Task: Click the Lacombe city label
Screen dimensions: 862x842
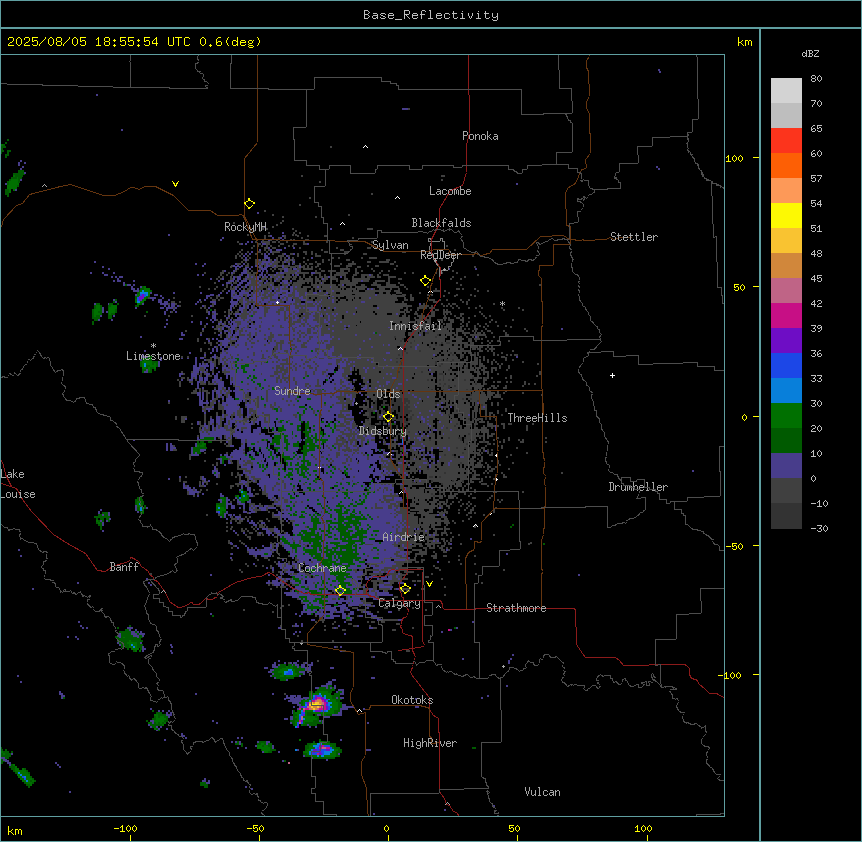Action: click(450, 191)
